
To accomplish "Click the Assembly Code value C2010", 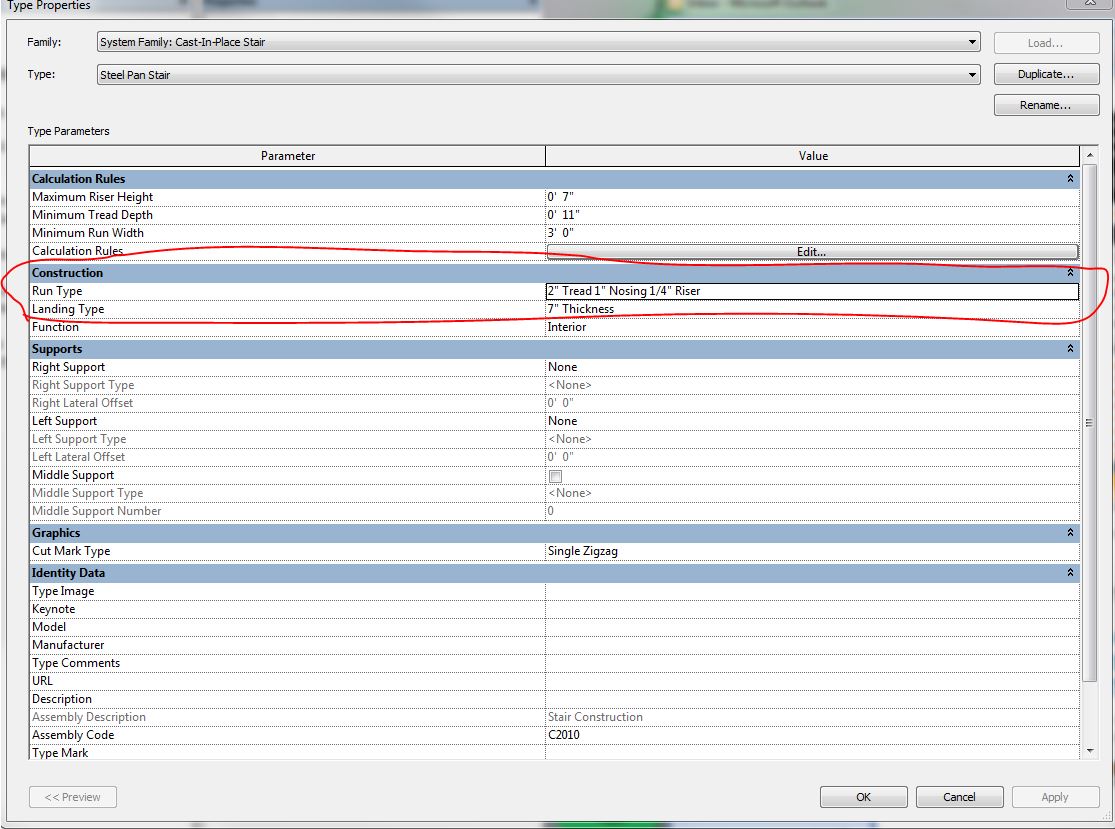I will point(812,735).
